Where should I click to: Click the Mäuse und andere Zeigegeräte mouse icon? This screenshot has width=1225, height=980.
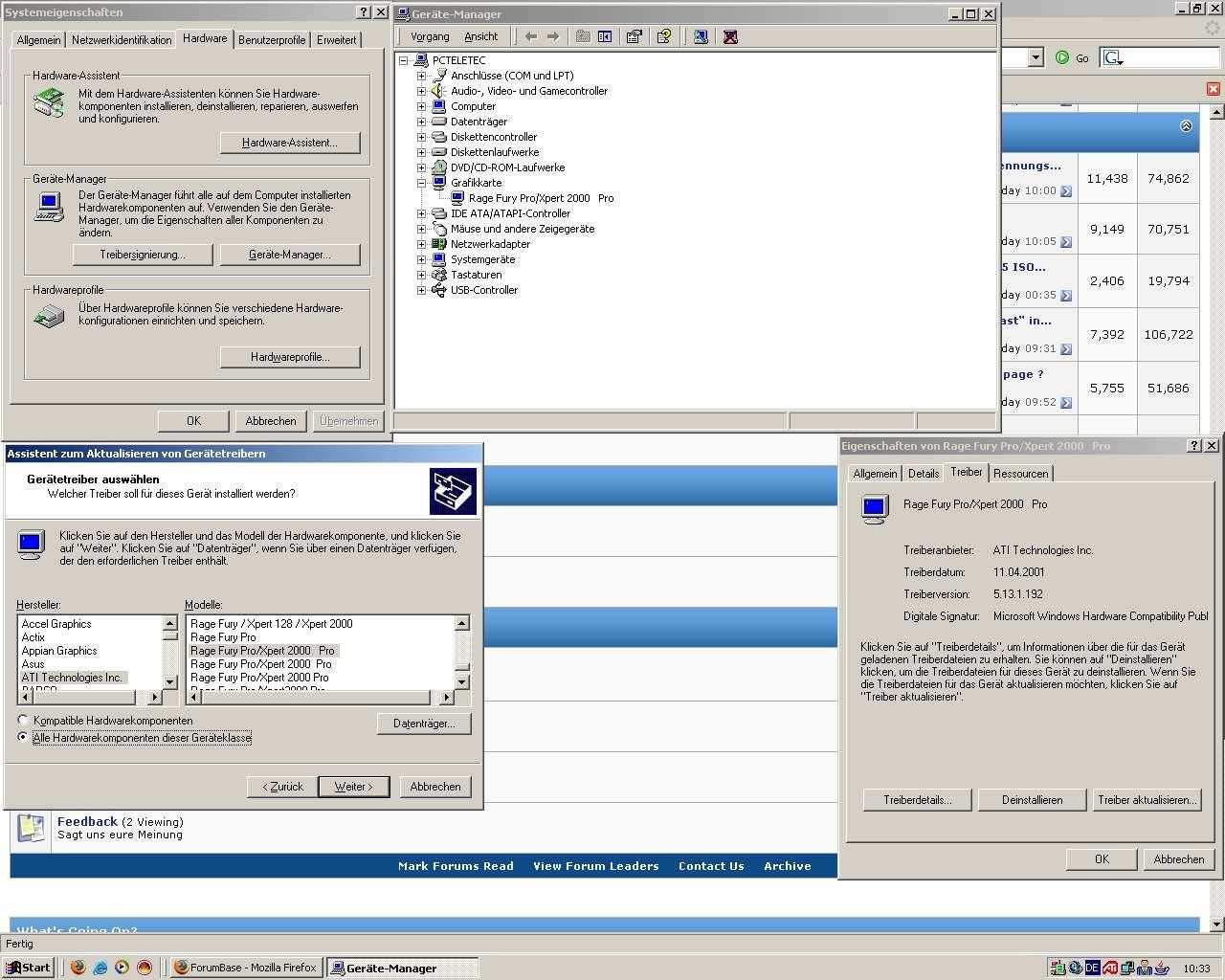pyautogui.click(x=439, y=229)
